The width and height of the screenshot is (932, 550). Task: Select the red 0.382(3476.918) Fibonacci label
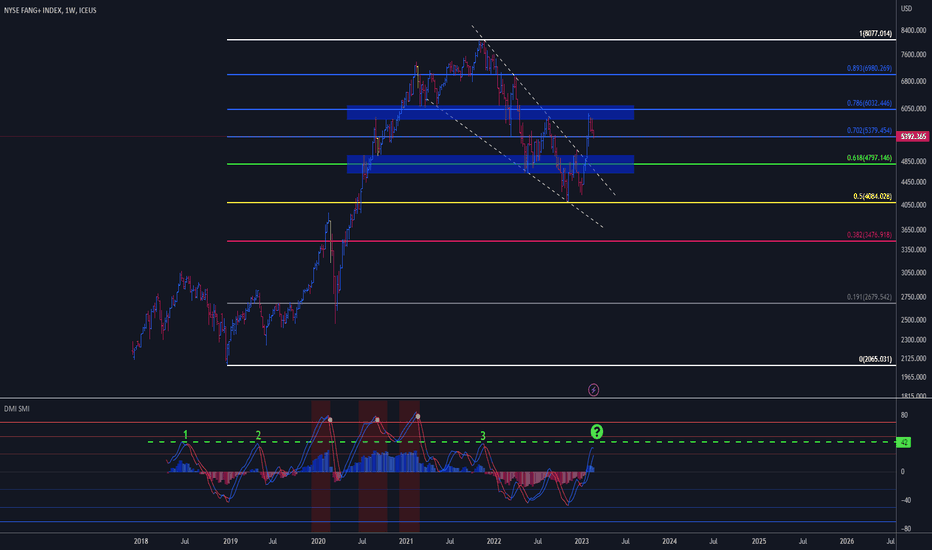point(870,235)
